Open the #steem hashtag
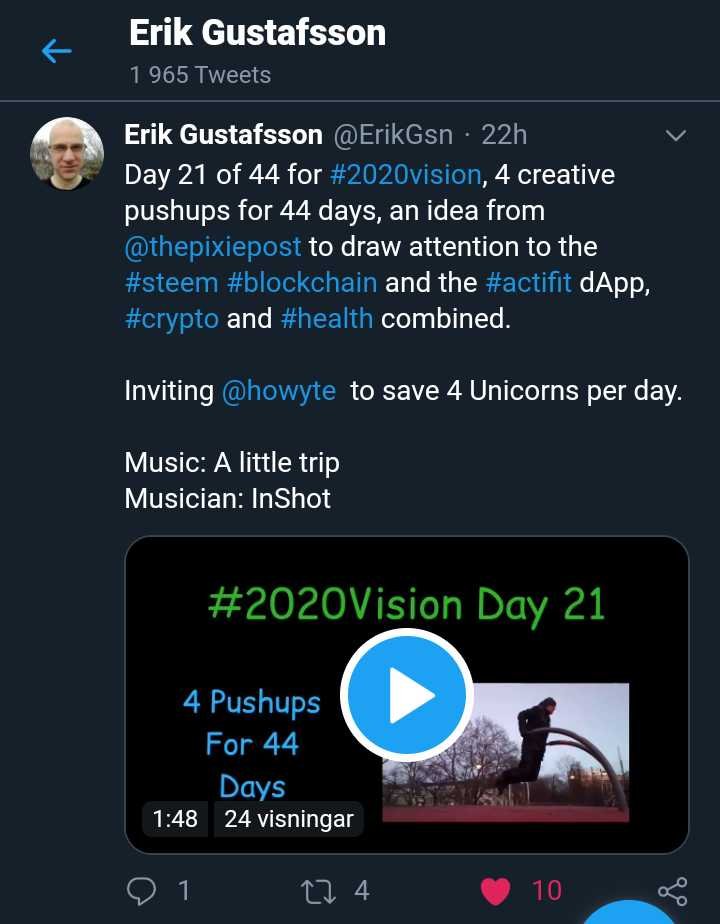Screen dimensions: 720x924 (x=171, y=282)
